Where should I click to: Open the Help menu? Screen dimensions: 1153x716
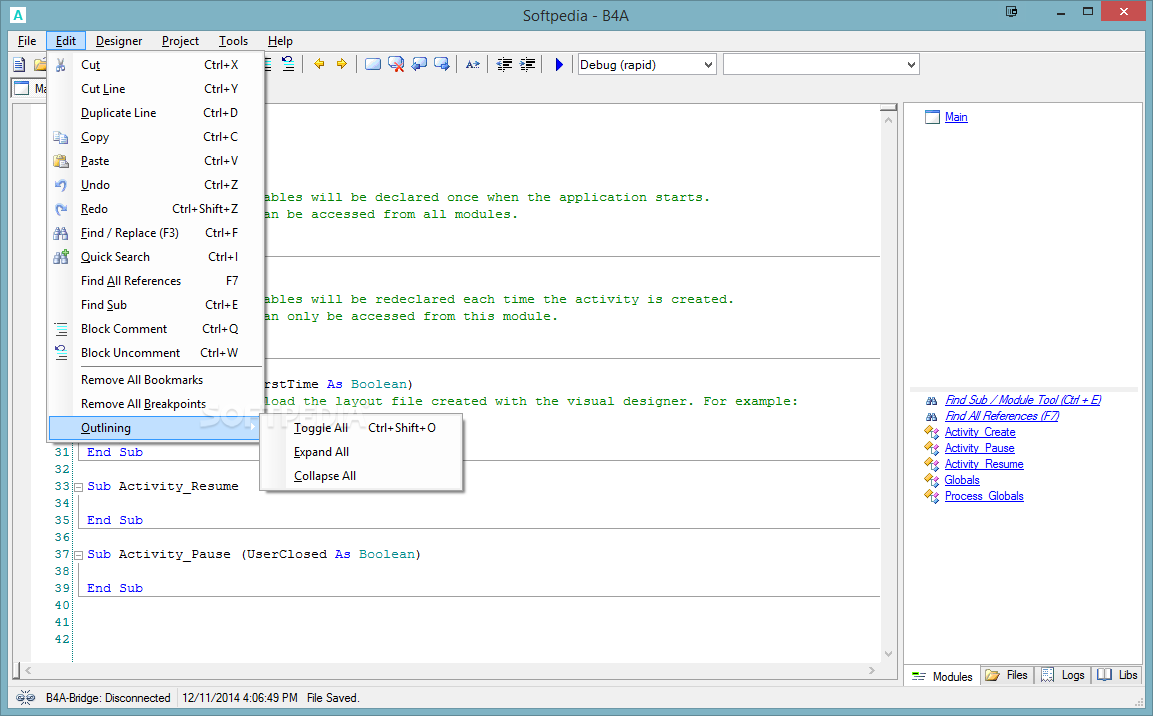(280, 41)
